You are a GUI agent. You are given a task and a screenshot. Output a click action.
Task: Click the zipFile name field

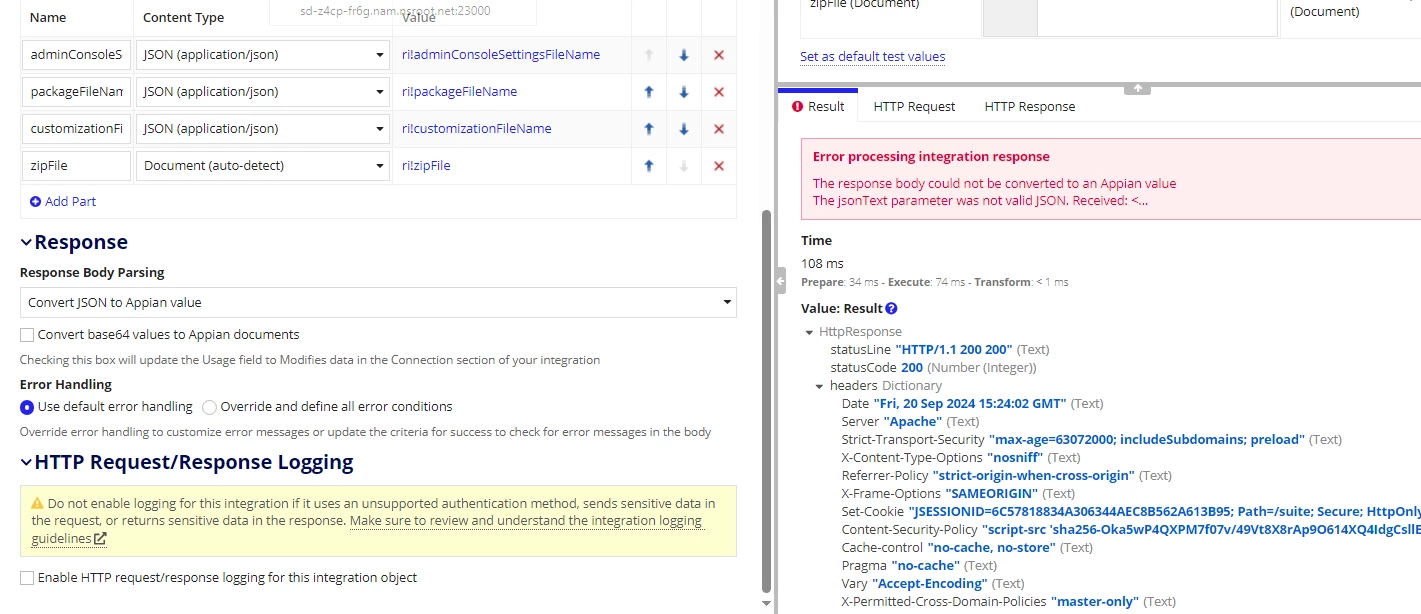[77, 166]
